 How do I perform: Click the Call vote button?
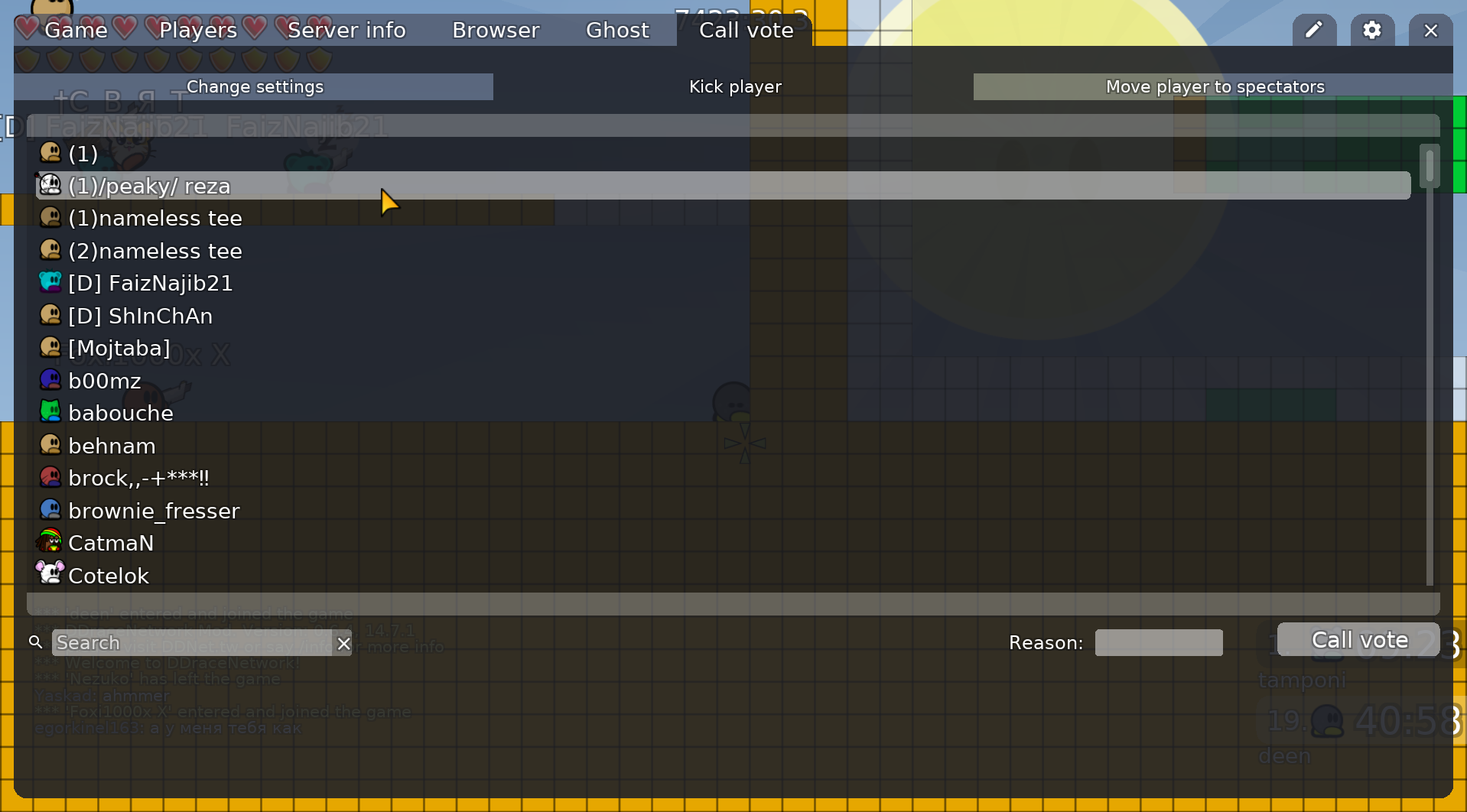(x=1358, y=640)
